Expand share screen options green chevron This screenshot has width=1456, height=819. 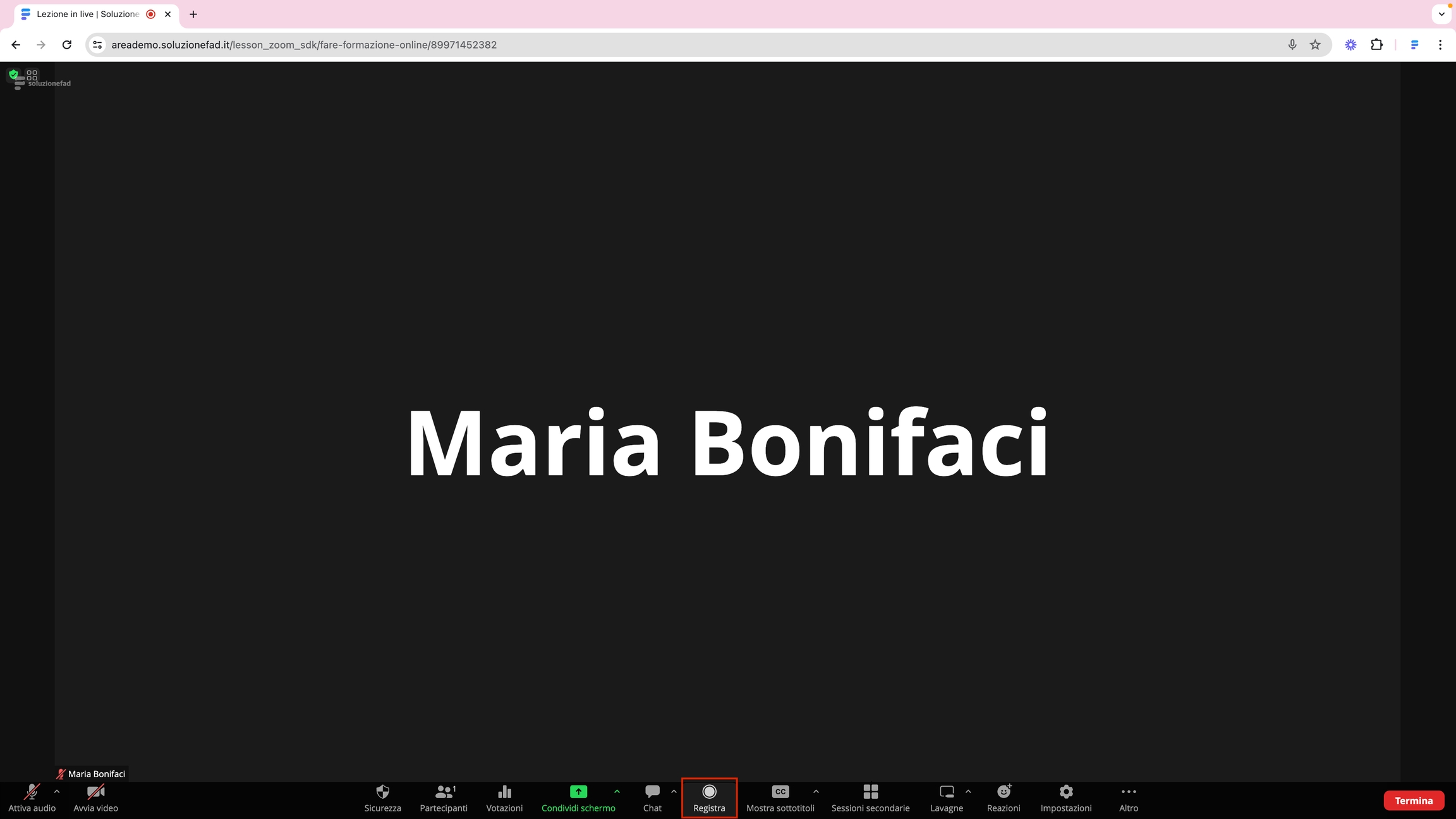(617, 791)
